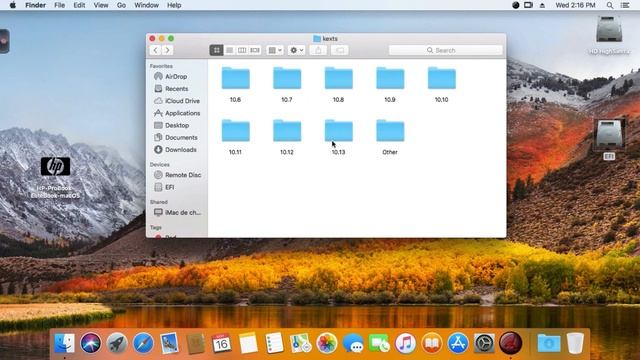The width and height of the screenshot is (640, 360).
Task: Open Launchpad from the Dock
Action: click(x=117, y=343)
